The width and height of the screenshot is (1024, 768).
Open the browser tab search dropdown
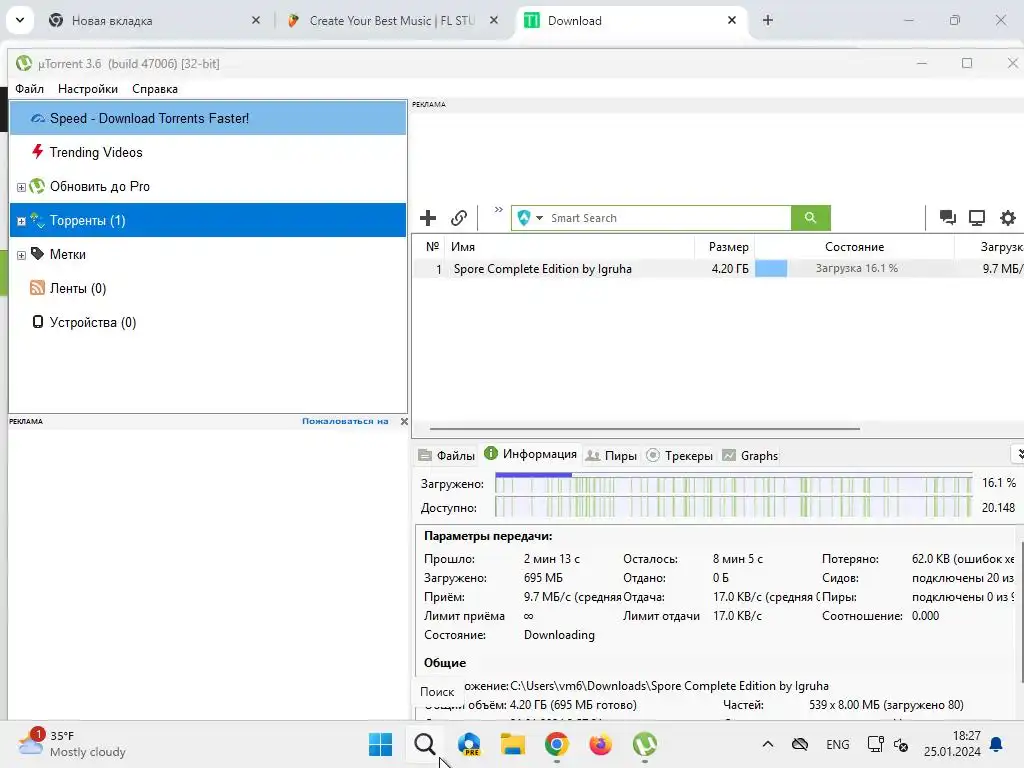click(x=20, y=20)
